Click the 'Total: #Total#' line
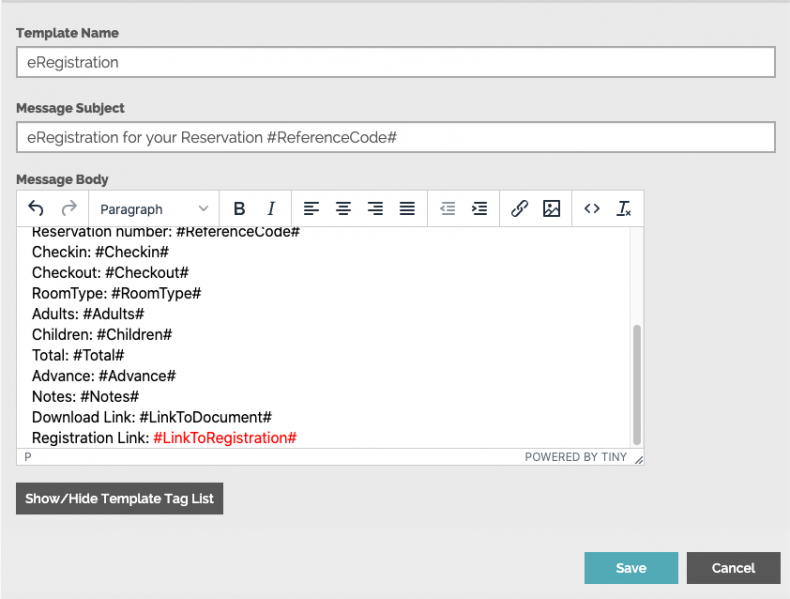This screenshot has height=599, width=790. pyautogui.click(x=78, y=355)
